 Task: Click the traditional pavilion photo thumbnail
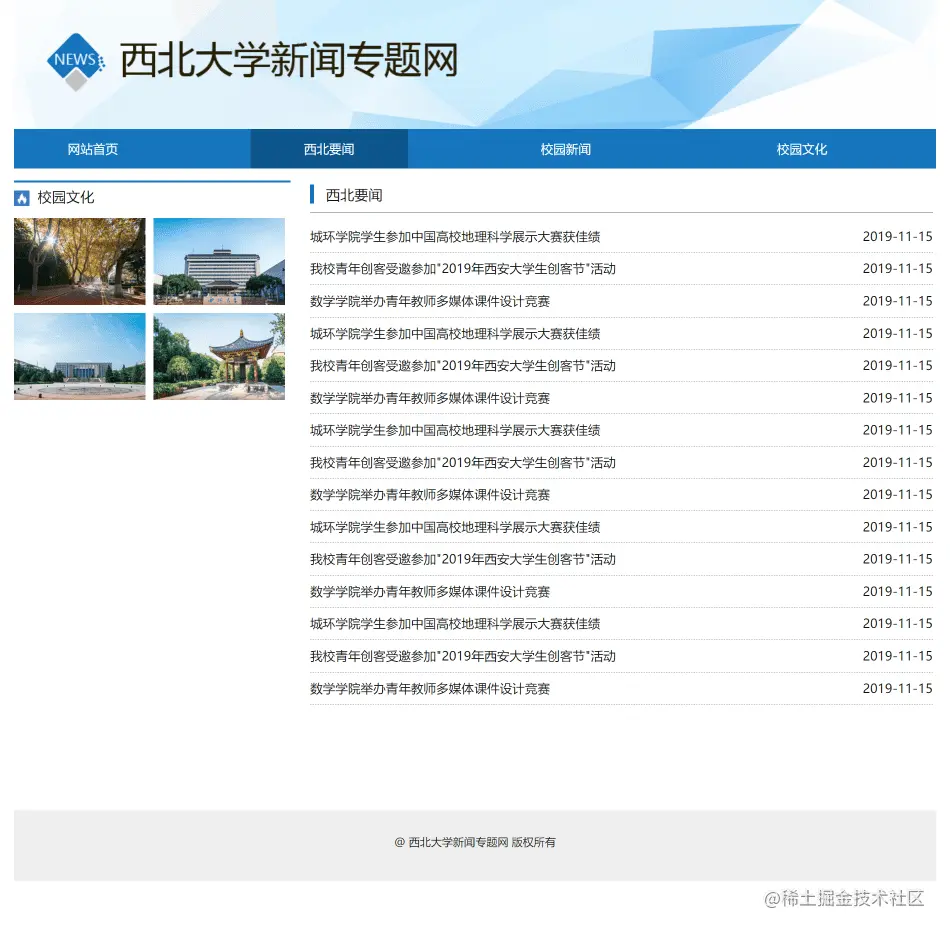(219, 356)
